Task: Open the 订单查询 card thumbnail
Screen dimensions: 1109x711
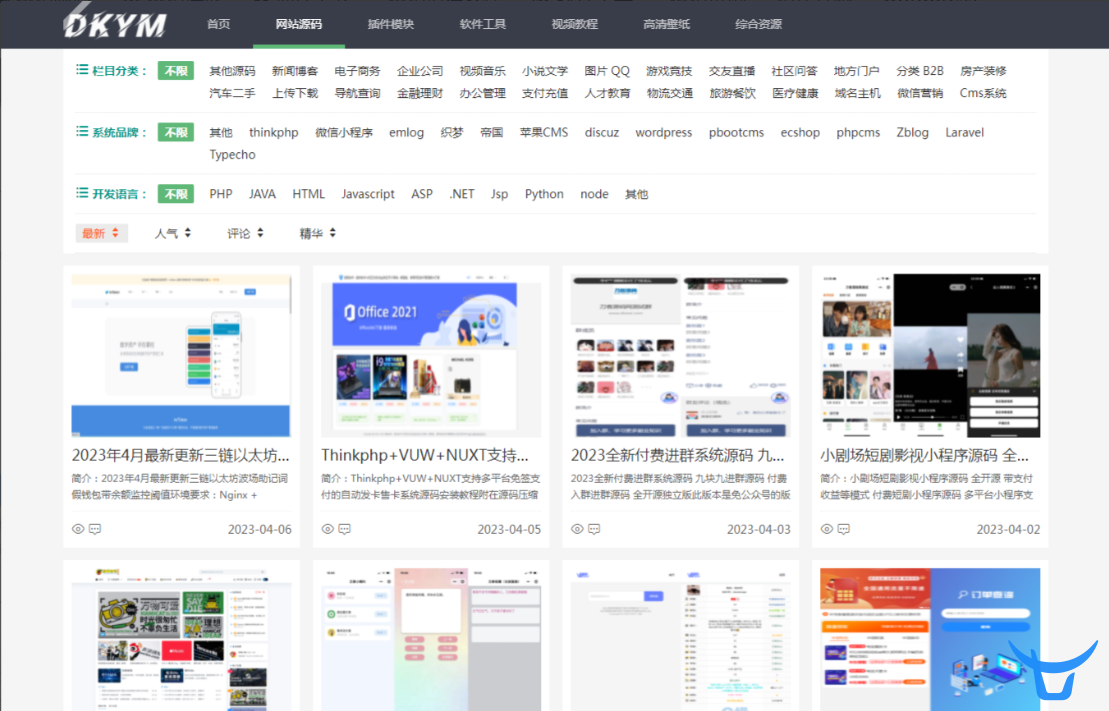Action: point(930,639)
